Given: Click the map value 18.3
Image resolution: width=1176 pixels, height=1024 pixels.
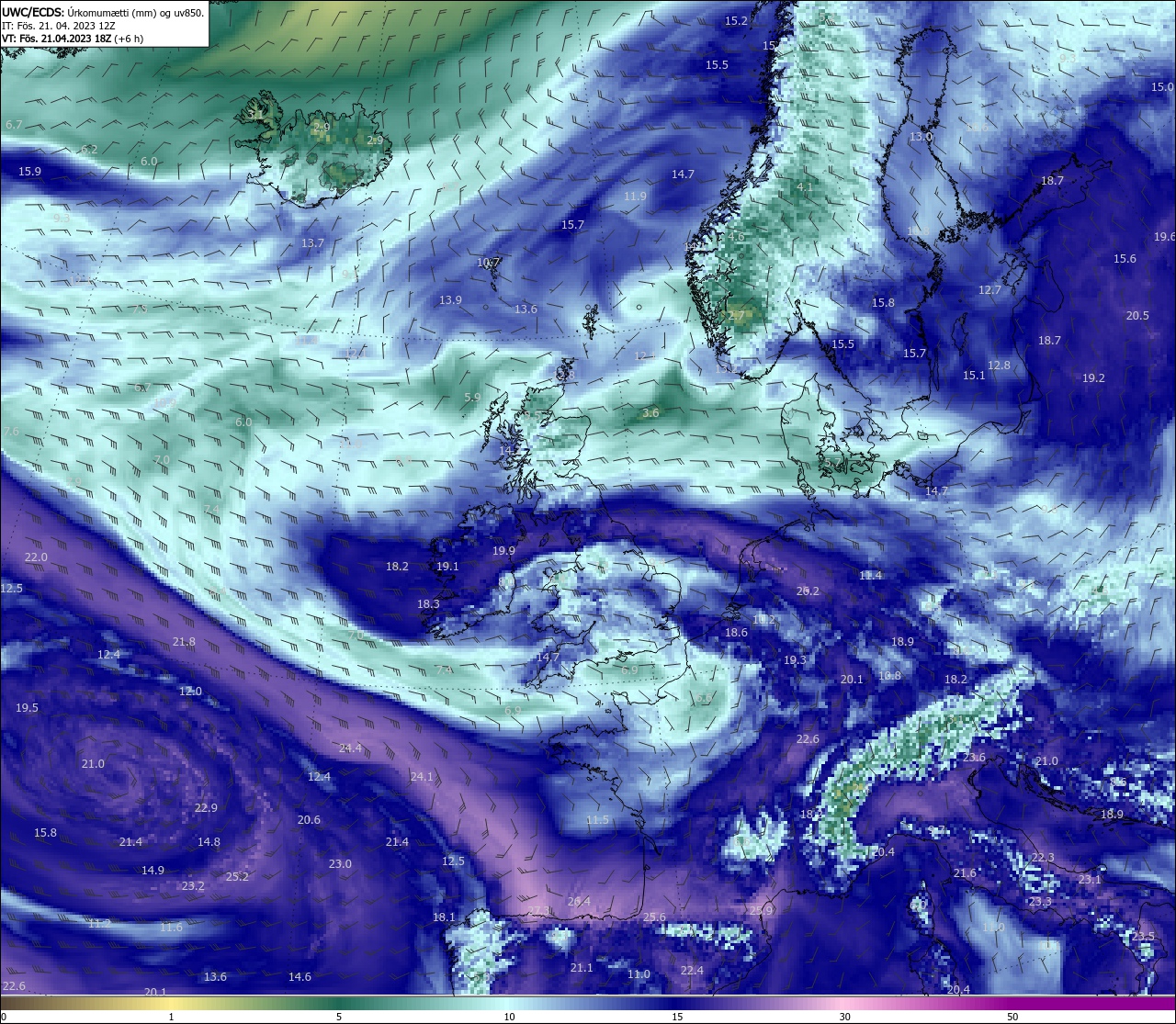Looking at the screenshot, I should 428,603.
